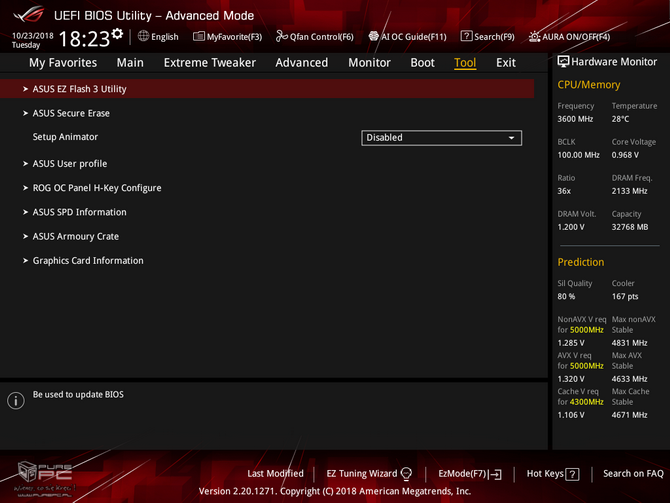The height and width of the screenshot is (503, 670).
Task: Click the Prediction heading
Action: (581, 262)
